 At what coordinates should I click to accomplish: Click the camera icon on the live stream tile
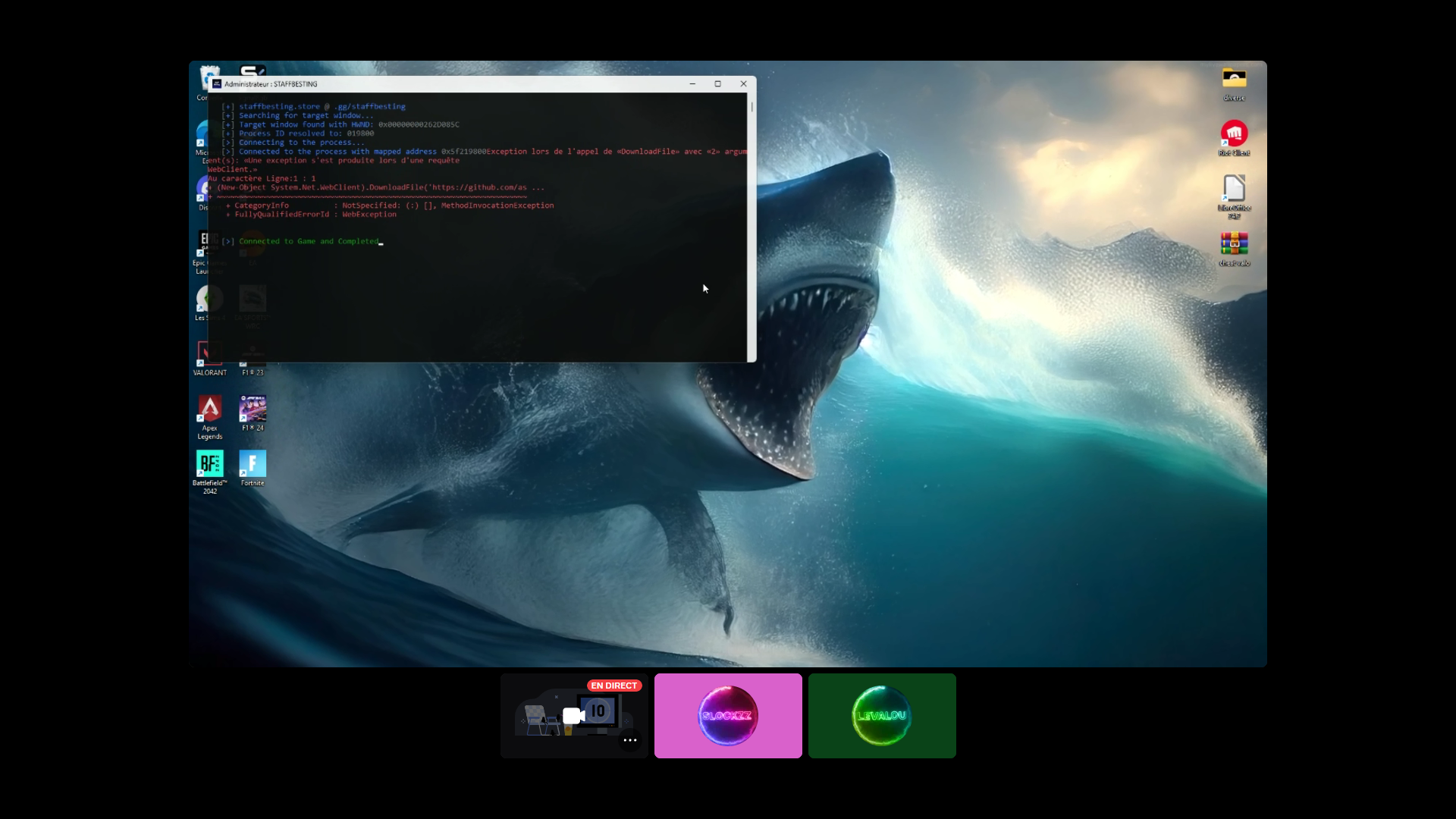(x=574, y=716)
